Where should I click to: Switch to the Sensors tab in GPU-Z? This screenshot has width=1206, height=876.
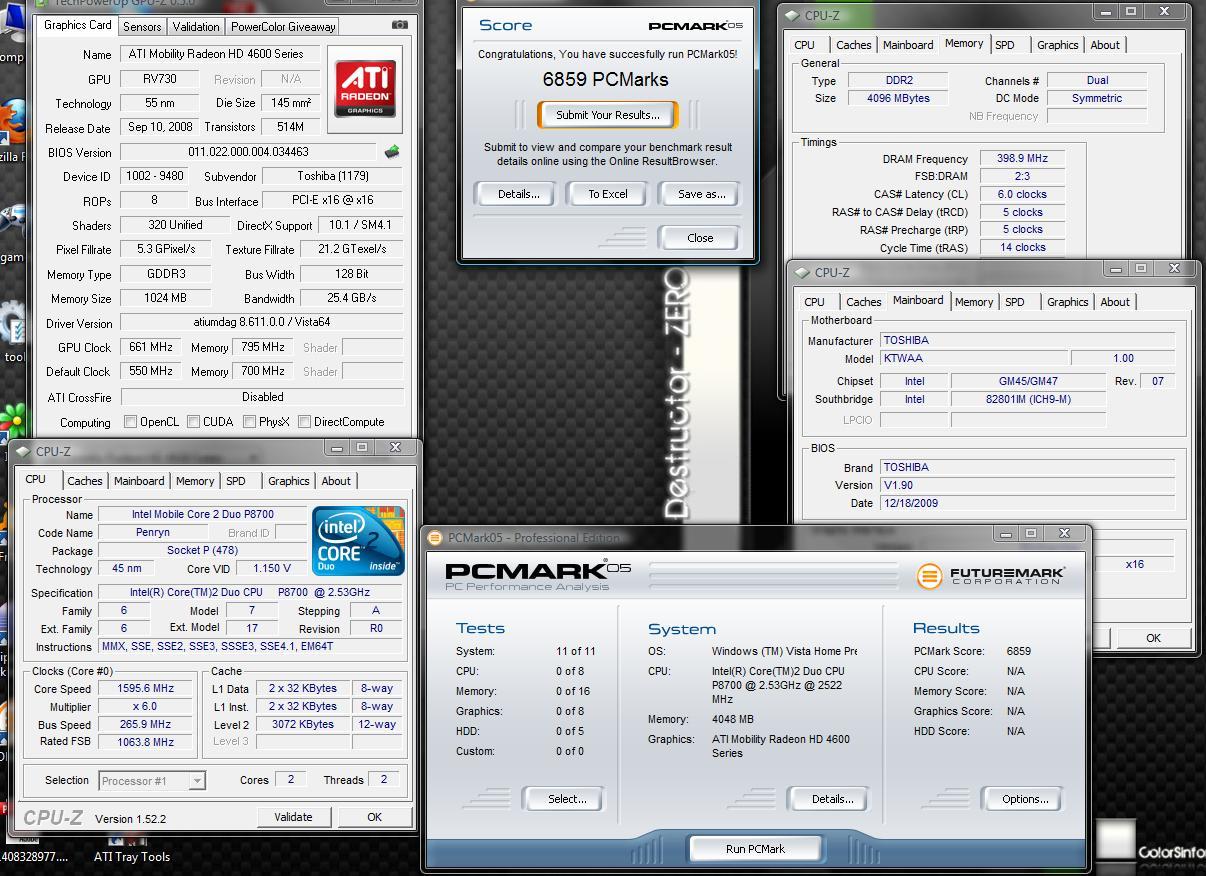142,27
